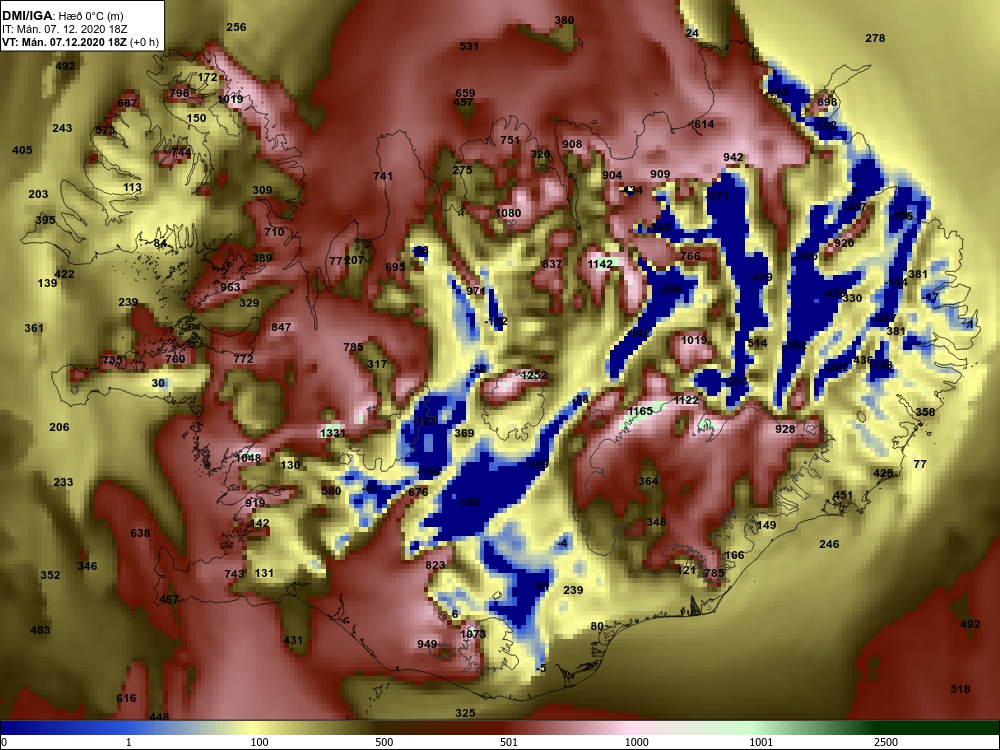Click the map value '741'
1000x750 pixels.
click(383, 176)
